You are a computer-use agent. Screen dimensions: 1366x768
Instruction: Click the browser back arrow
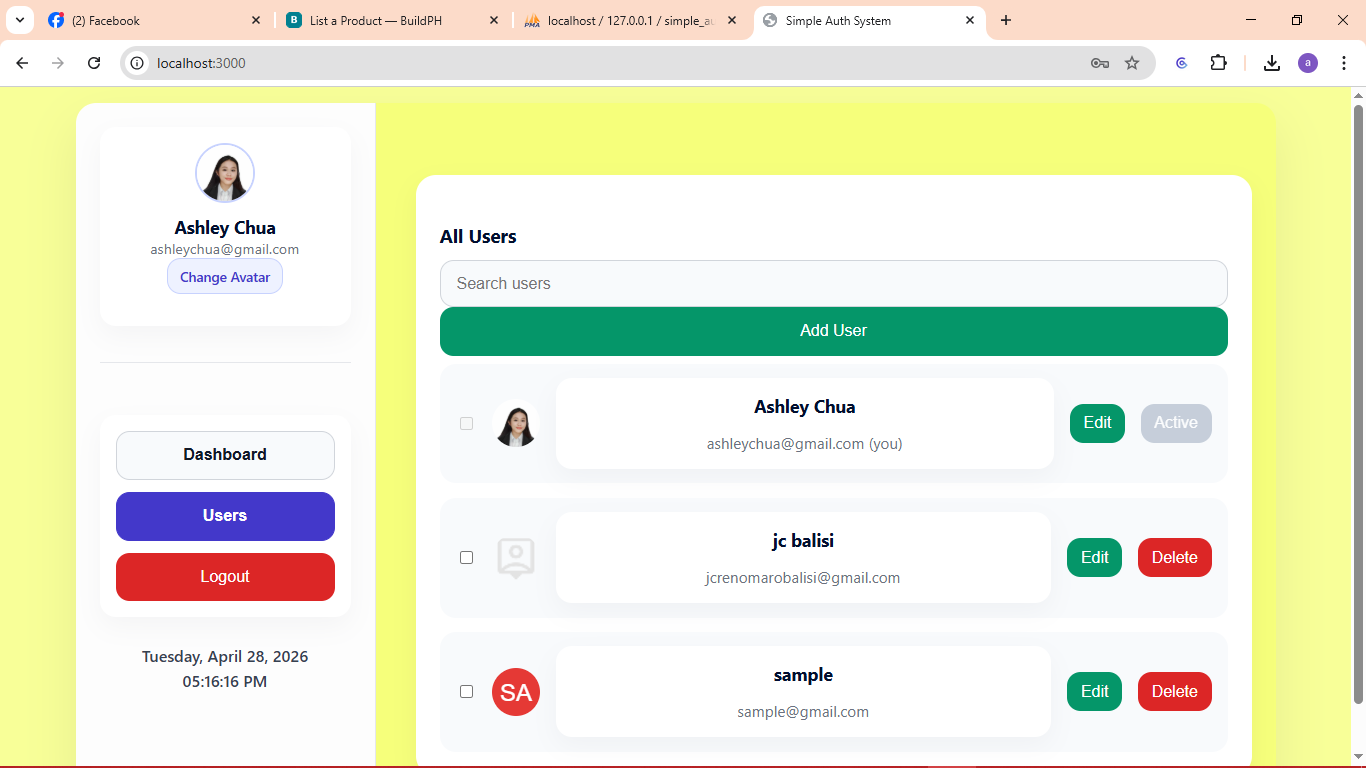tap(22, 63)
